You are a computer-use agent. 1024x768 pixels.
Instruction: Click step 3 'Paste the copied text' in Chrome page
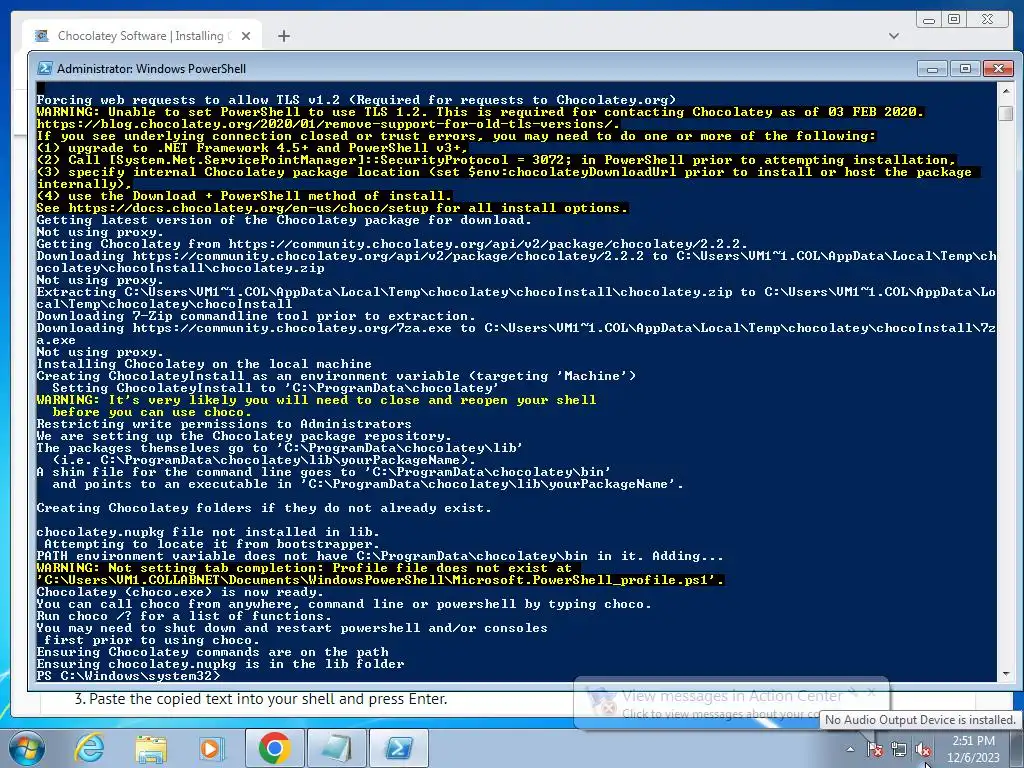(261, 699)
